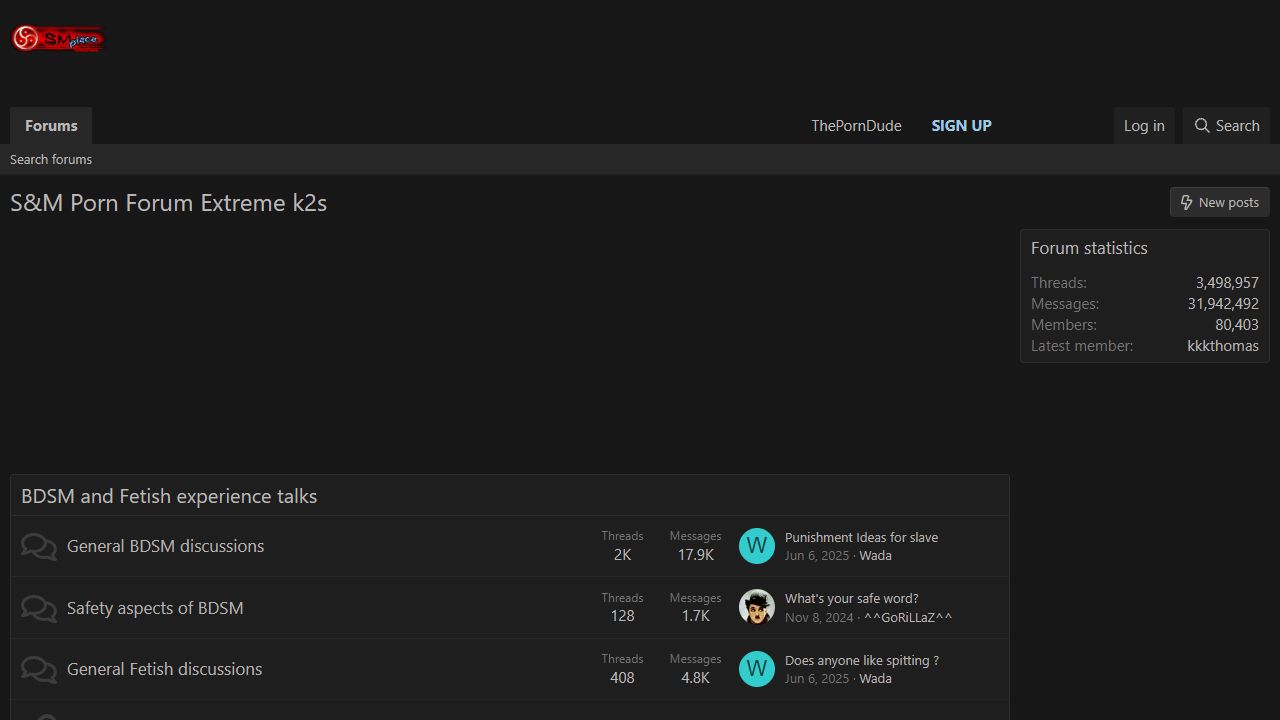1280x720 pixels.
Task: Open Wada's avatar beside spitting thread
Action: [757, 669]
